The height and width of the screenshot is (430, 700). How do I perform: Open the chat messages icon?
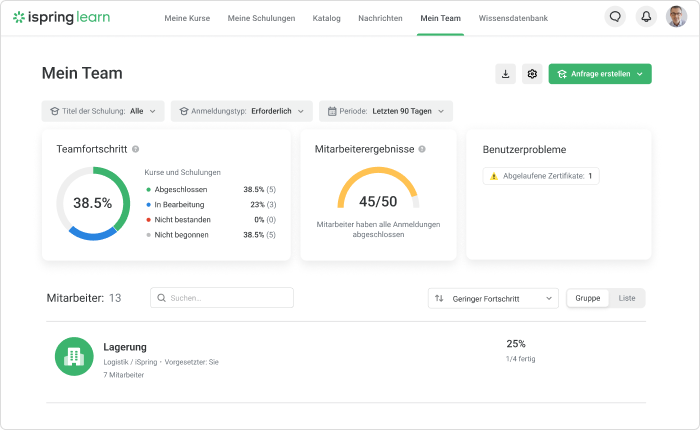pos(615,17)
